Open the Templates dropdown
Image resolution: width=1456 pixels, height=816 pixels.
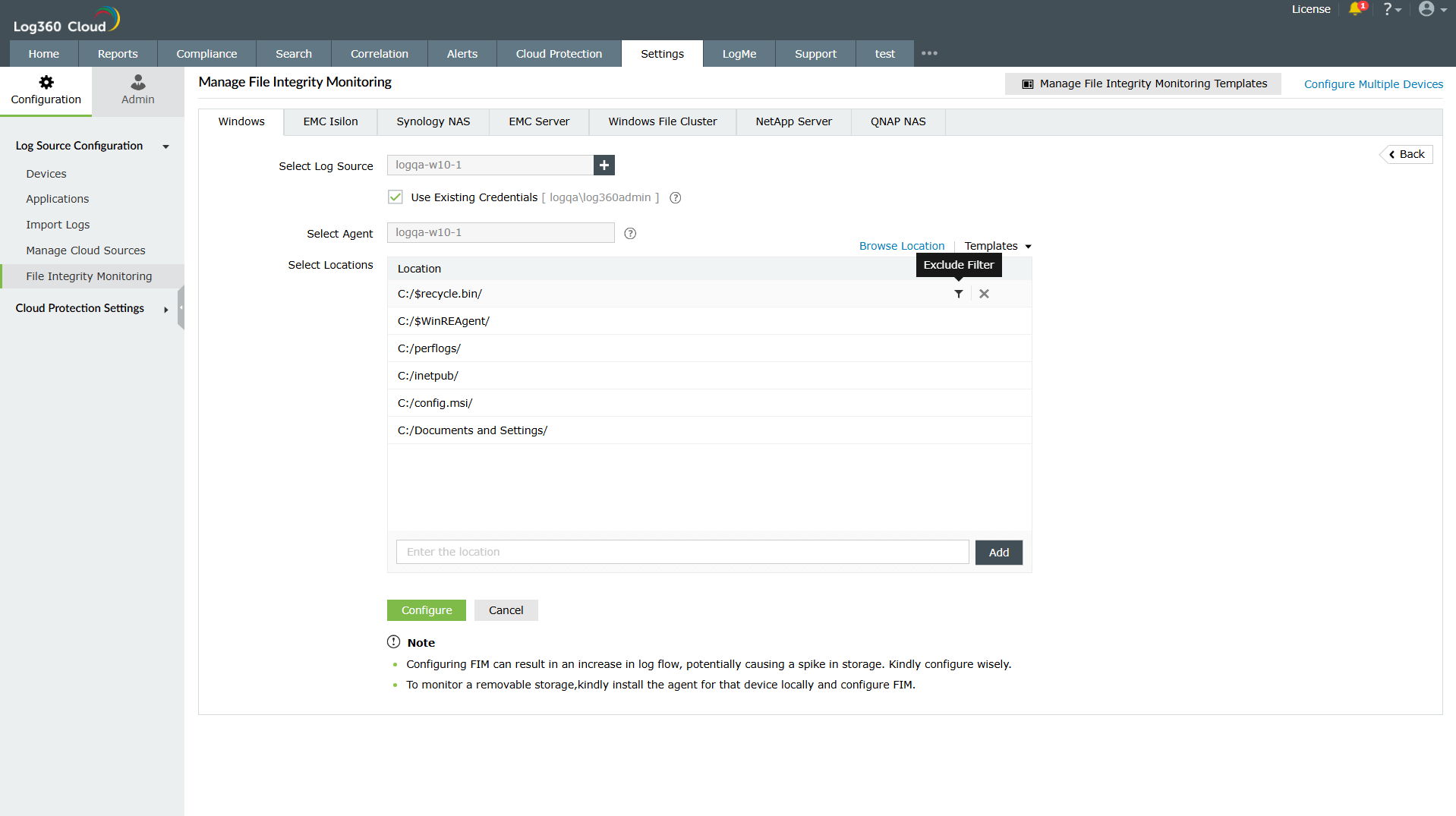996,245
